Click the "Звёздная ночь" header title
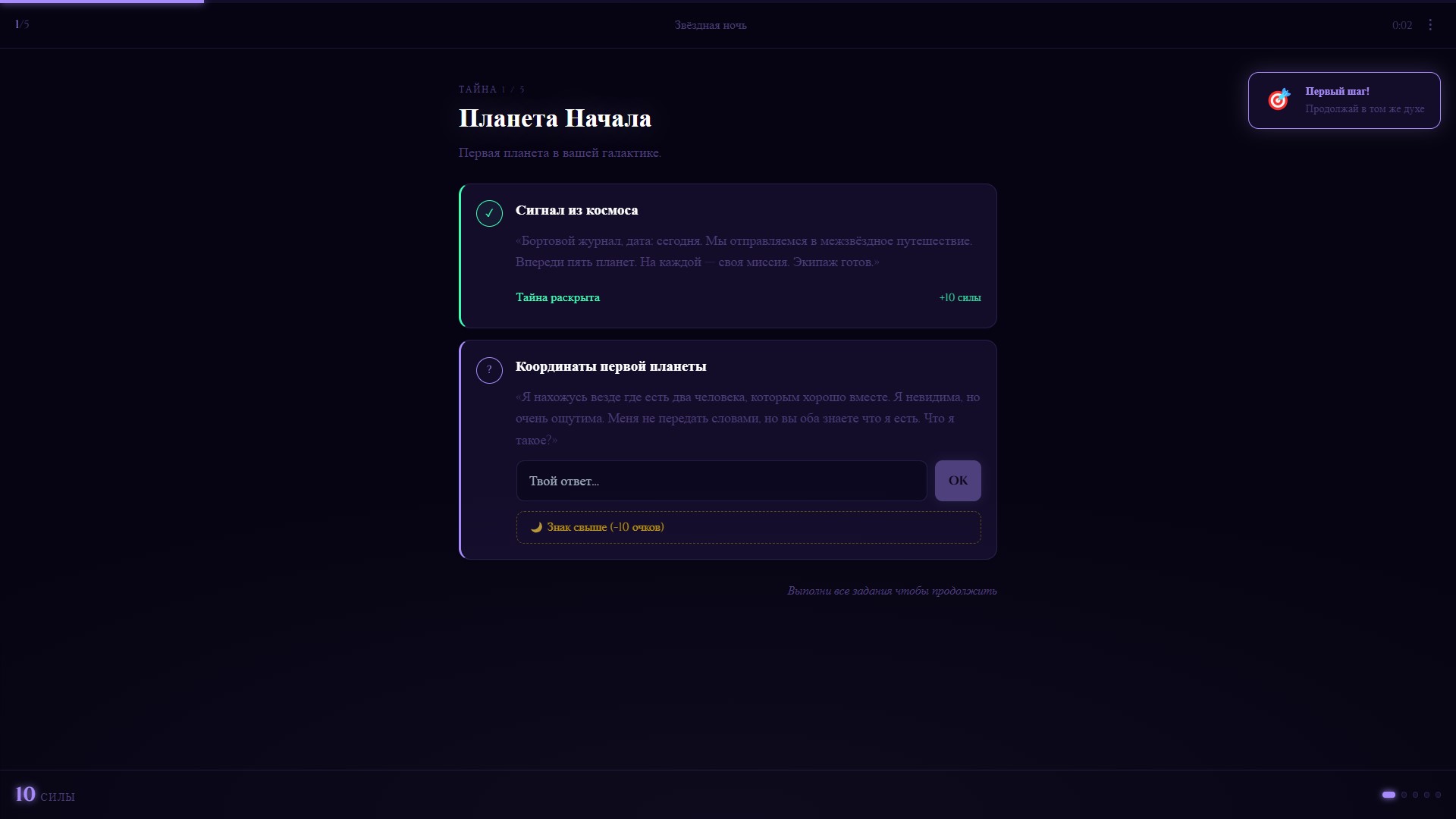1456x819 pixels. pyautogui.click(x=711, y=25)
